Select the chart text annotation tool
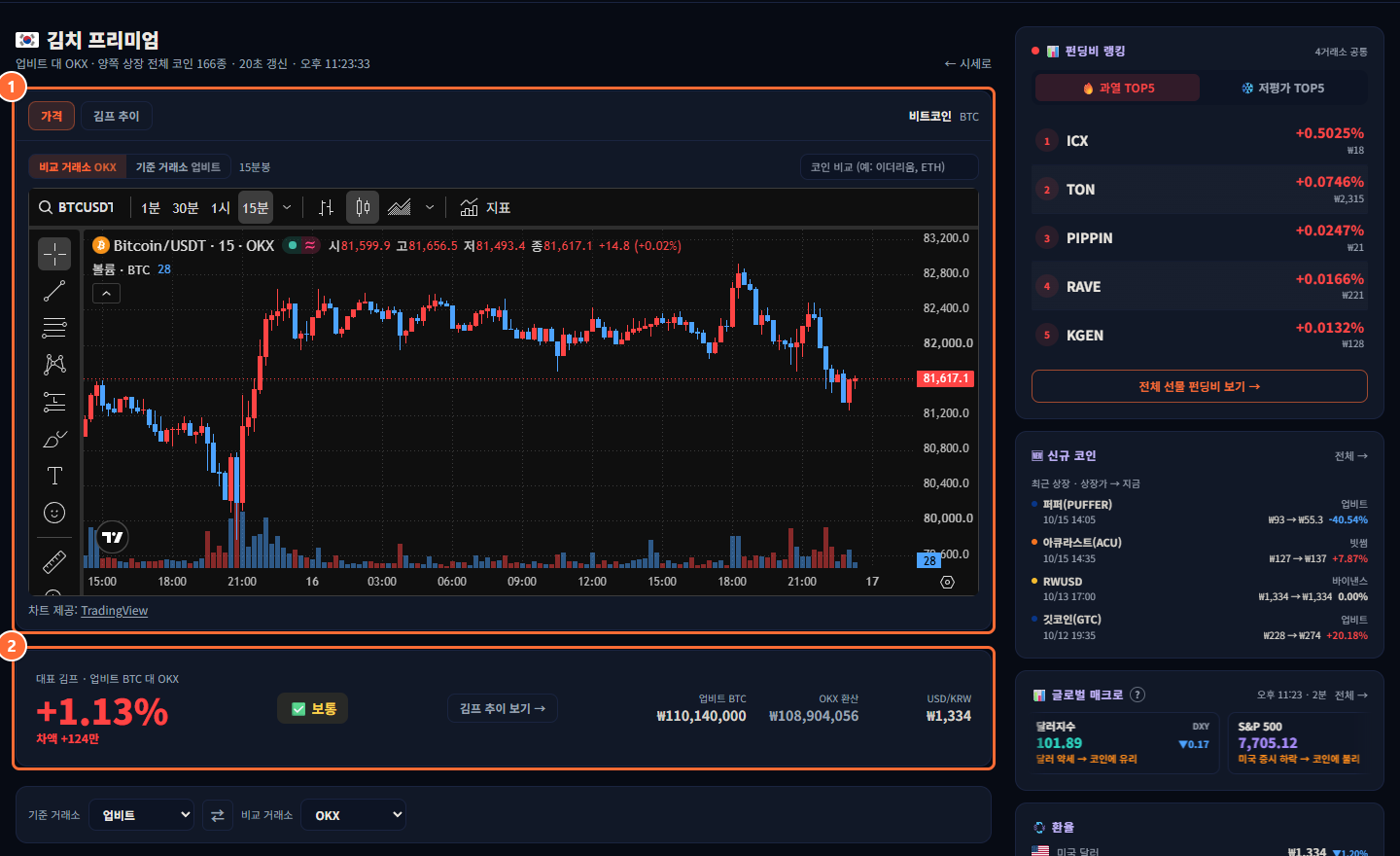This screenshot has width=1400, height=856. pos(54,476)
